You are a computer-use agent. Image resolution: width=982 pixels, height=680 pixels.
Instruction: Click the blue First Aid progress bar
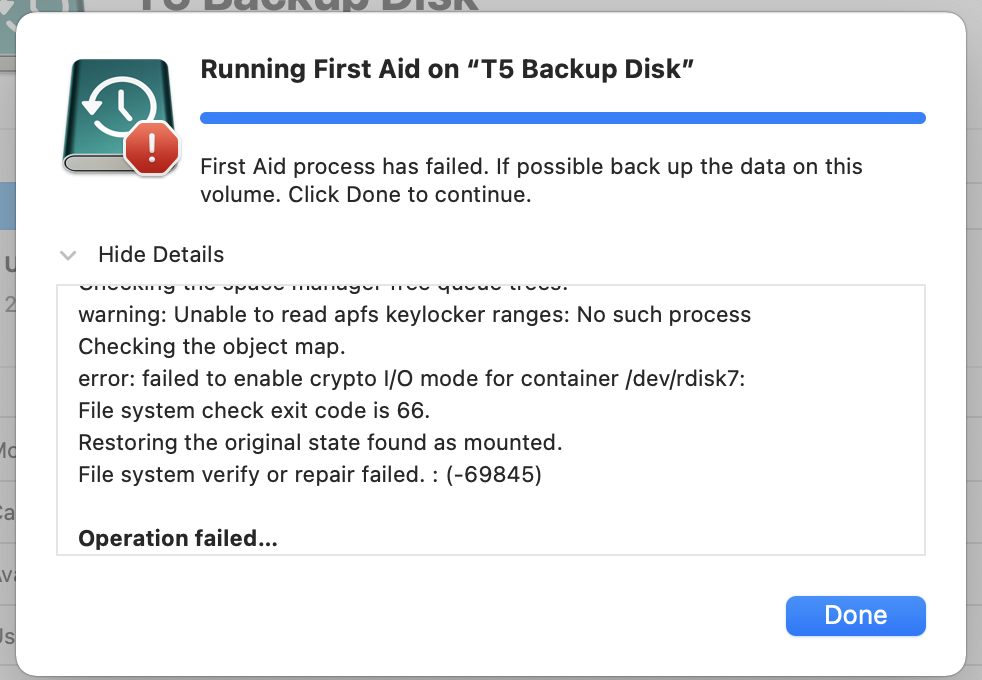click(562, 118)
